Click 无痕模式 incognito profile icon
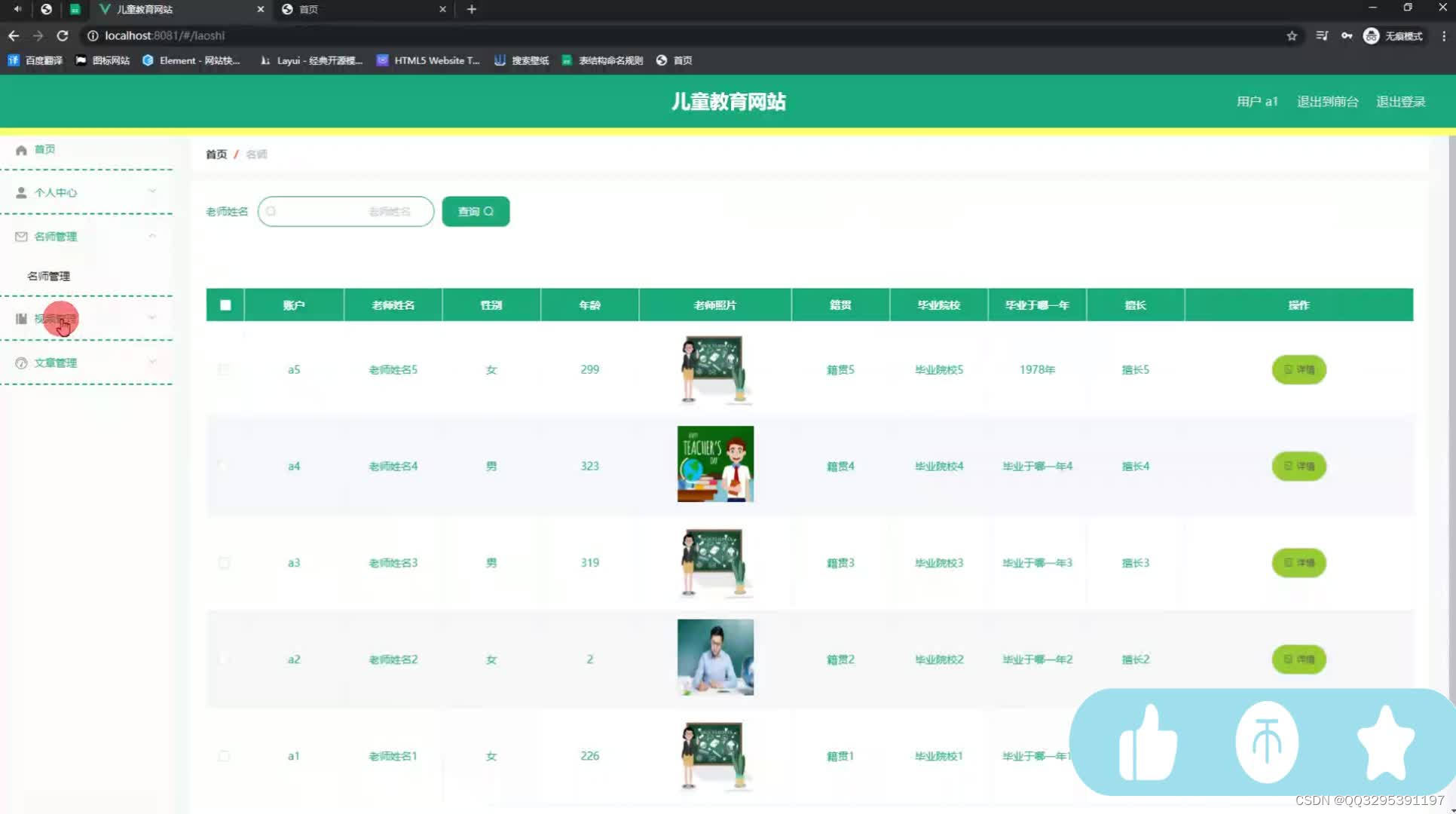Image resolution: width=1456 pixels, height=814 pixels. click(x=1371, y=35)
